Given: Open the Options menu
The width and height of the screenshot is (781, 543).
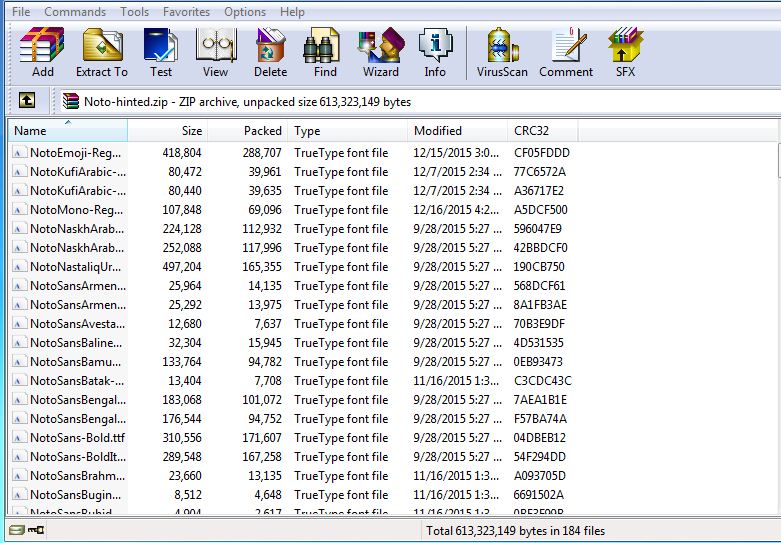Looking at the screenshot, I should (245, 12).
